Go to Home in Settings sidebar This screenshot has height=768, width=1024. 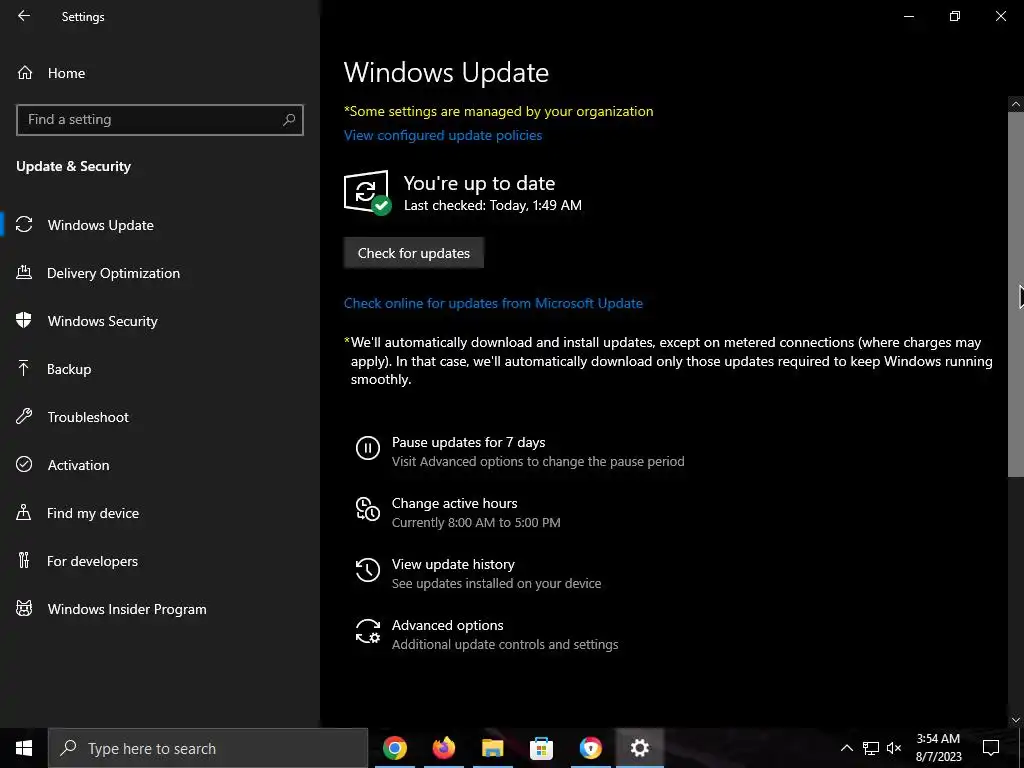click(160, 73)
